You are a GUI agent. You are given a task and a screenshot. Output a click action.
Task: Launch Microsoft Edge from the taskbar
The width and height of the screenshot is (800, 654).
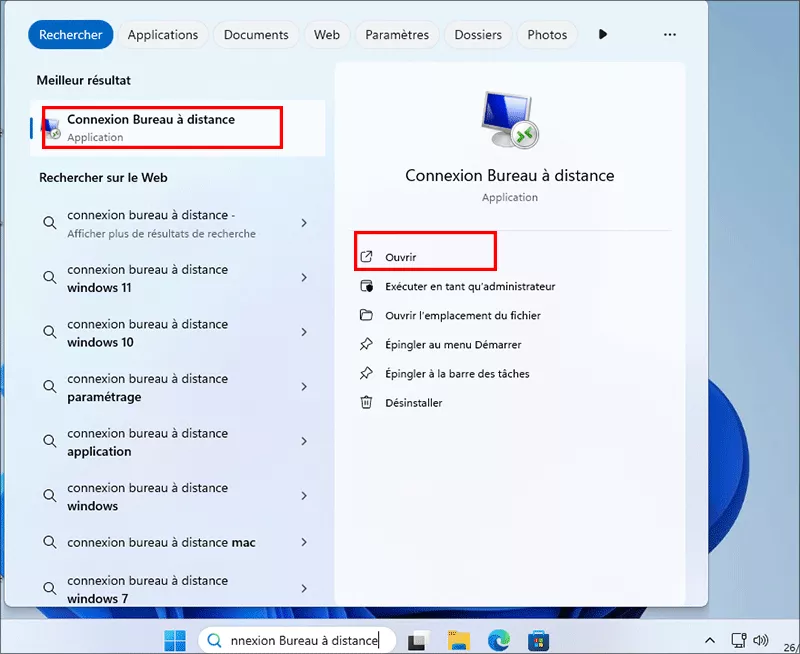500,640
